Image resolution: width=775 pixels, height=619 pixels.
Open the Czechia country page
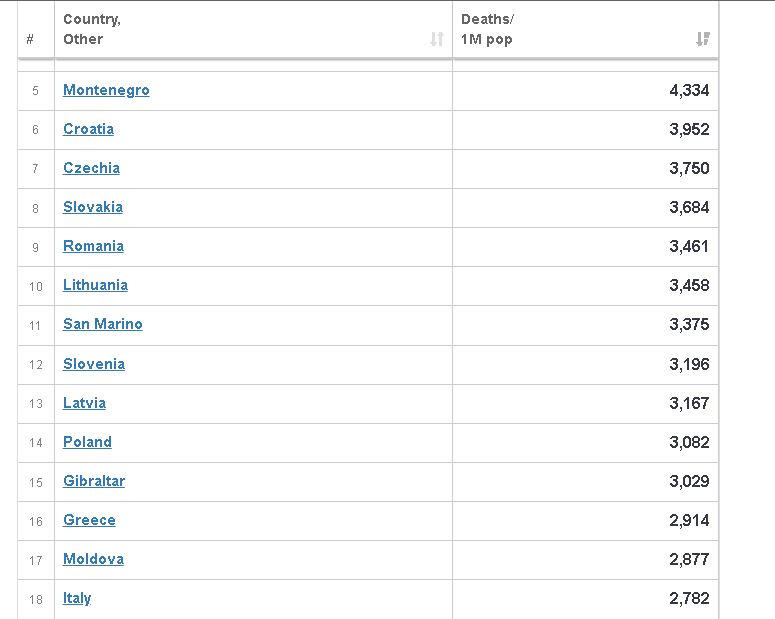point(91,168)
